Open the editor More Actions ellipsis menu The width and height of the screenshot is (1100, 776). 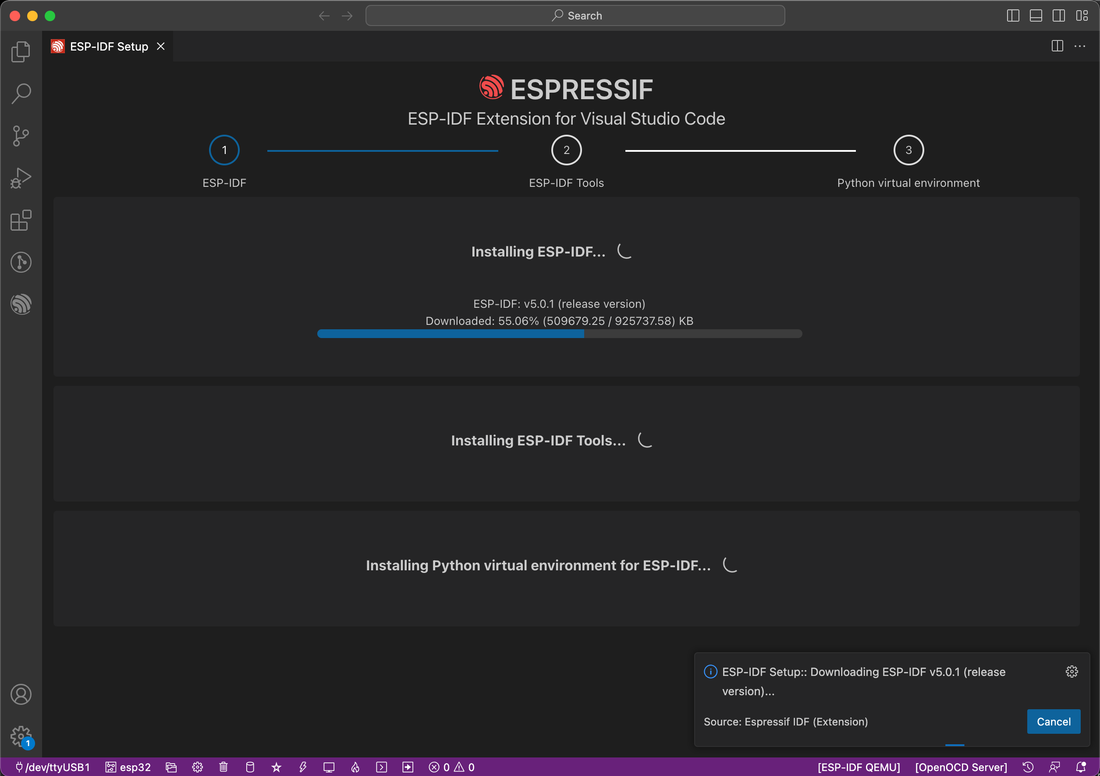tap(1080, 46)
